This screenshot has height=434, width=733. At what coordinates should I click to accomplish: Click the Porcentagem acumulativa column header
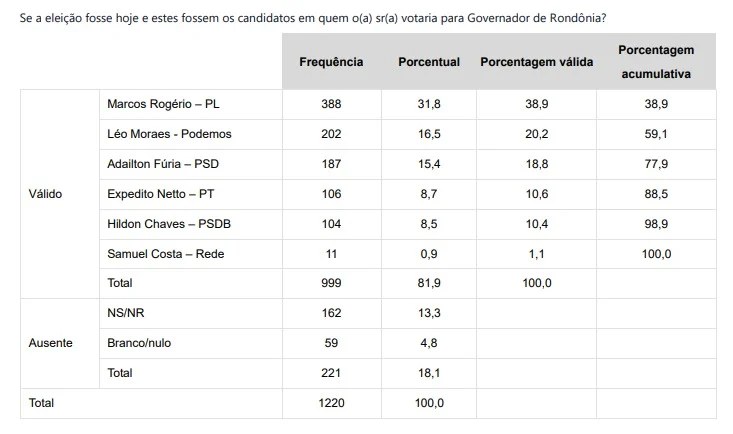click(x=656, y=61)
